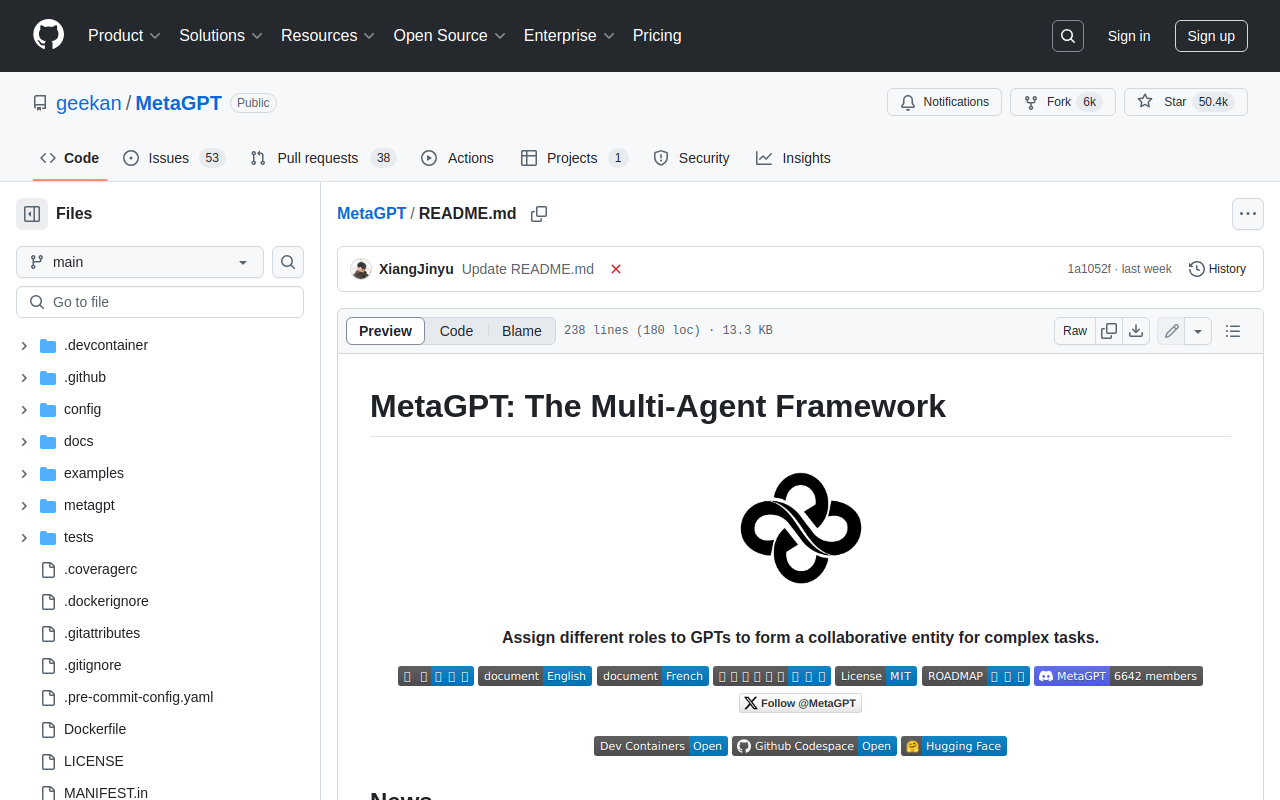Copy raw file contents icon
This screenshot has width=1280, height=800.
(1109, 331)
